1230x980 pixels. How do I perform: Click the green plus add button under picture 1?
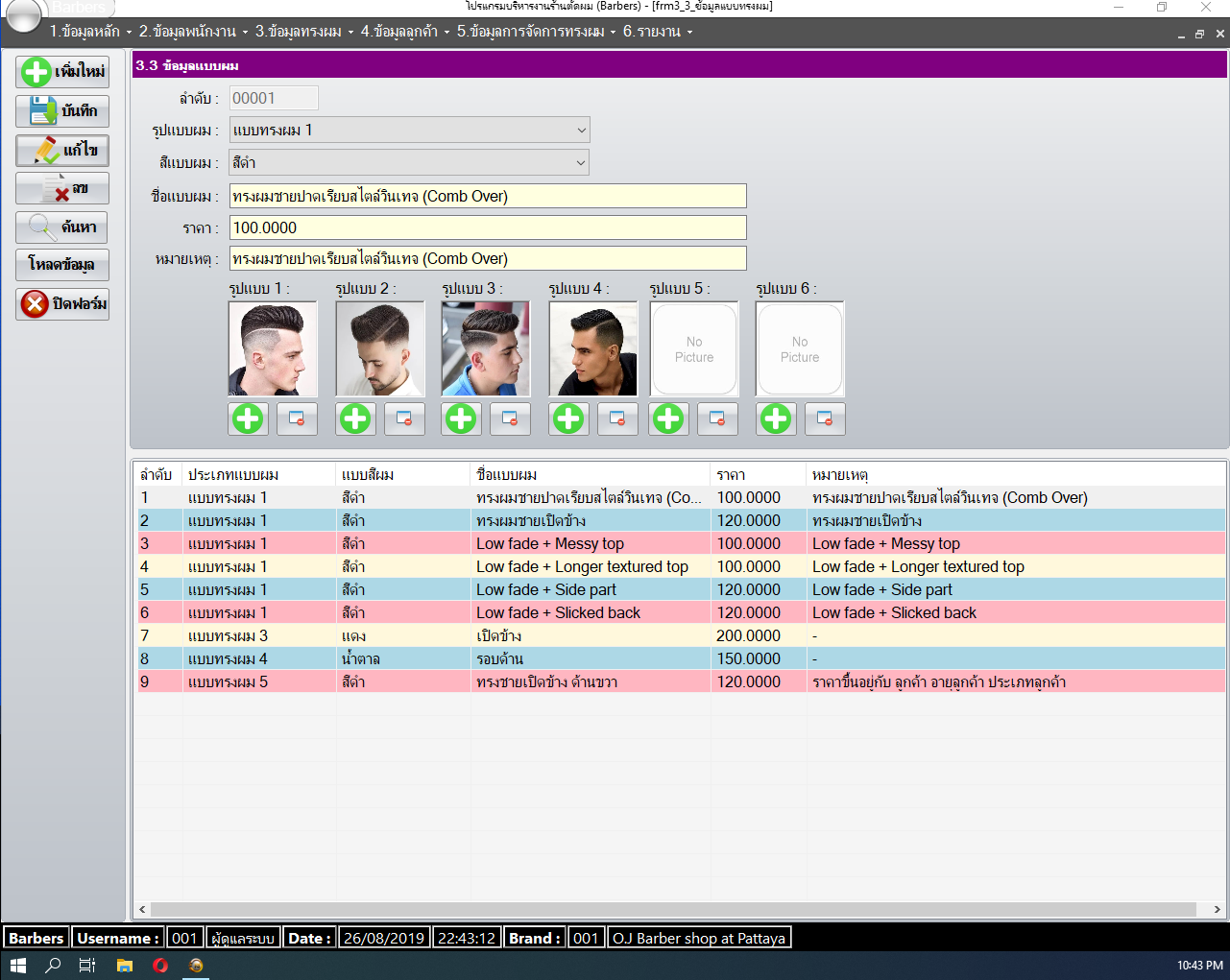point(248,418)
